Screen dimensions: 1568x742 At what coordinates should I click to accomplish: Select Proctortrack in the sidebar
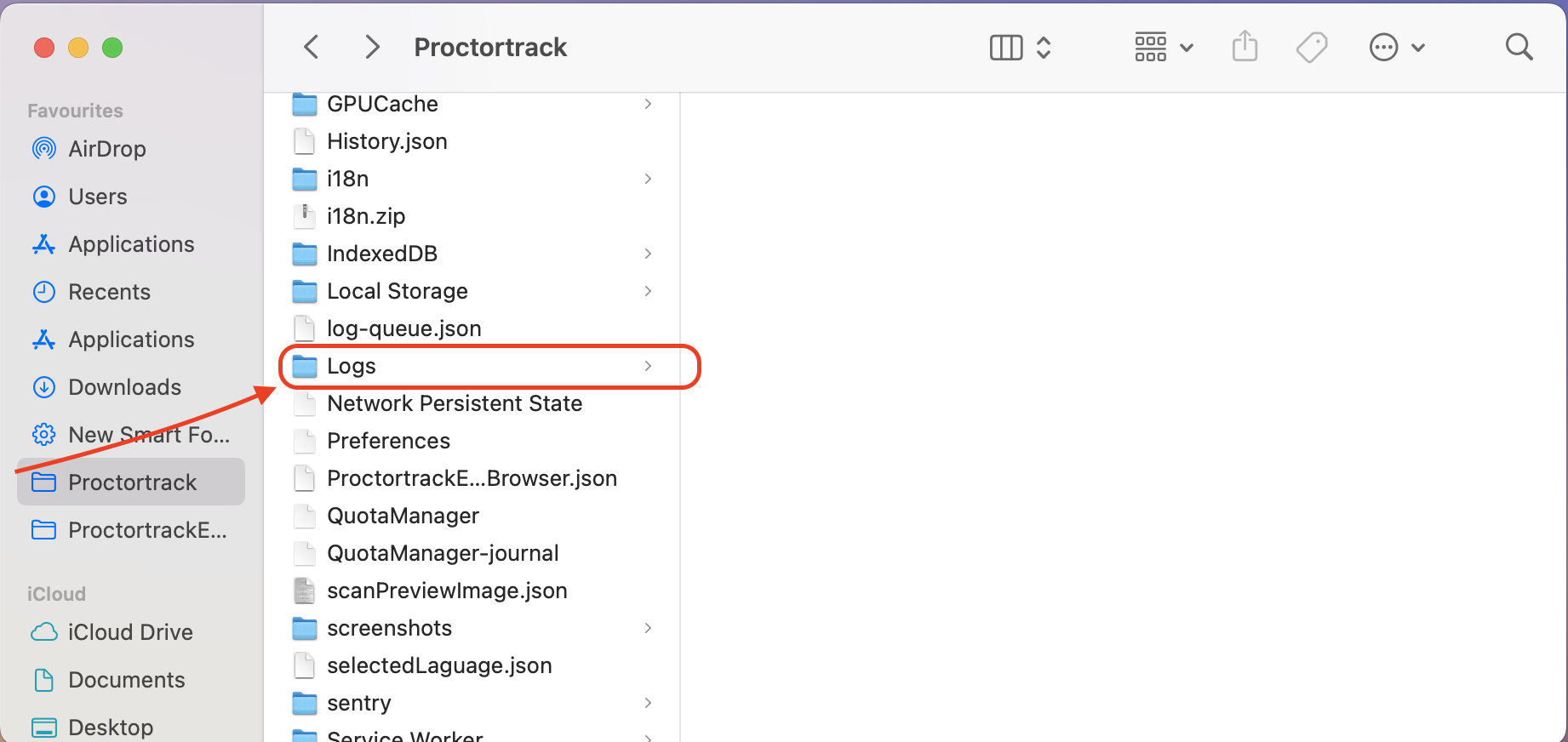pos(130,482)
